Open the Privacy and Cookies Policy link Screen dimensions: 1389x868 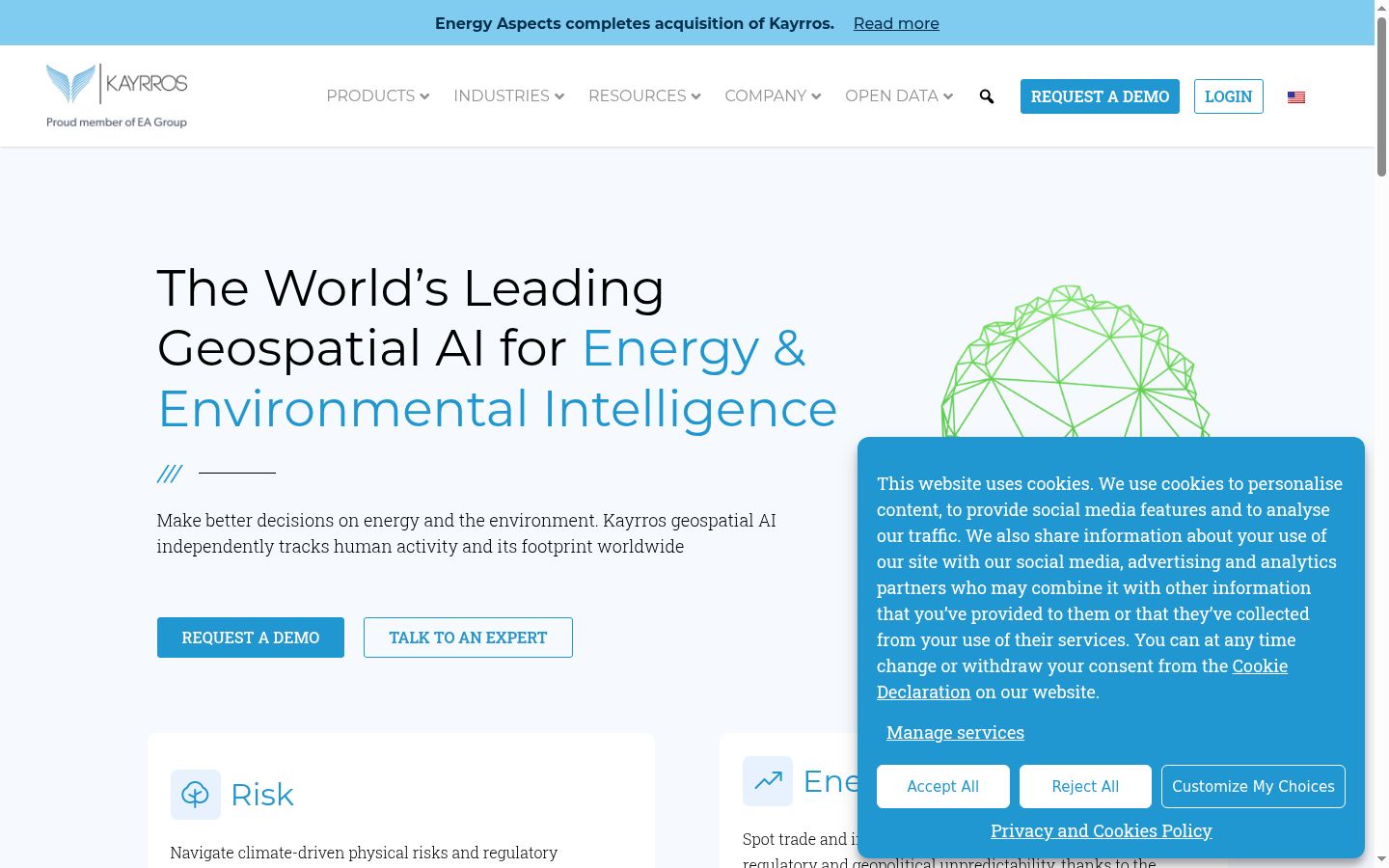(1102, 831)
